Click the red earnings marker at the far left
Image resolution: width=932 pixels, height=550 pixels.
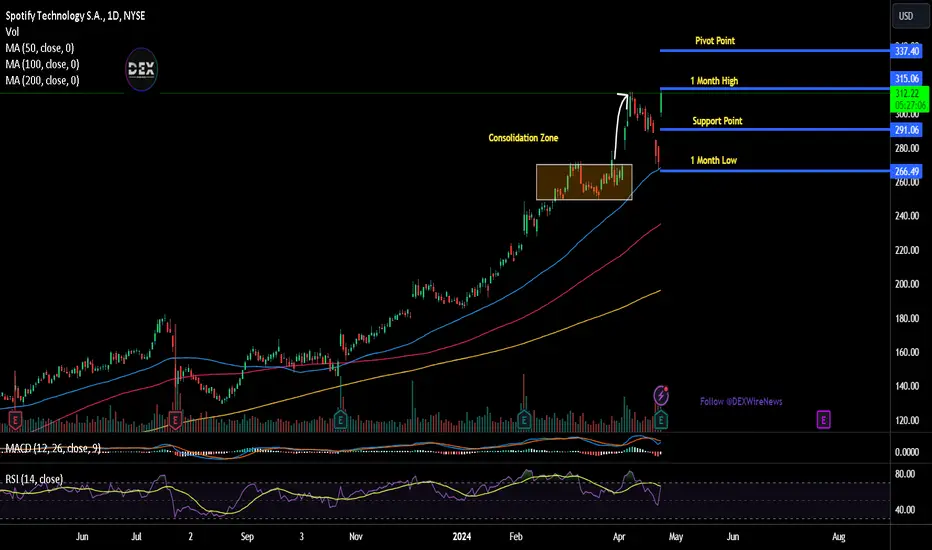[x=15, y=420]
